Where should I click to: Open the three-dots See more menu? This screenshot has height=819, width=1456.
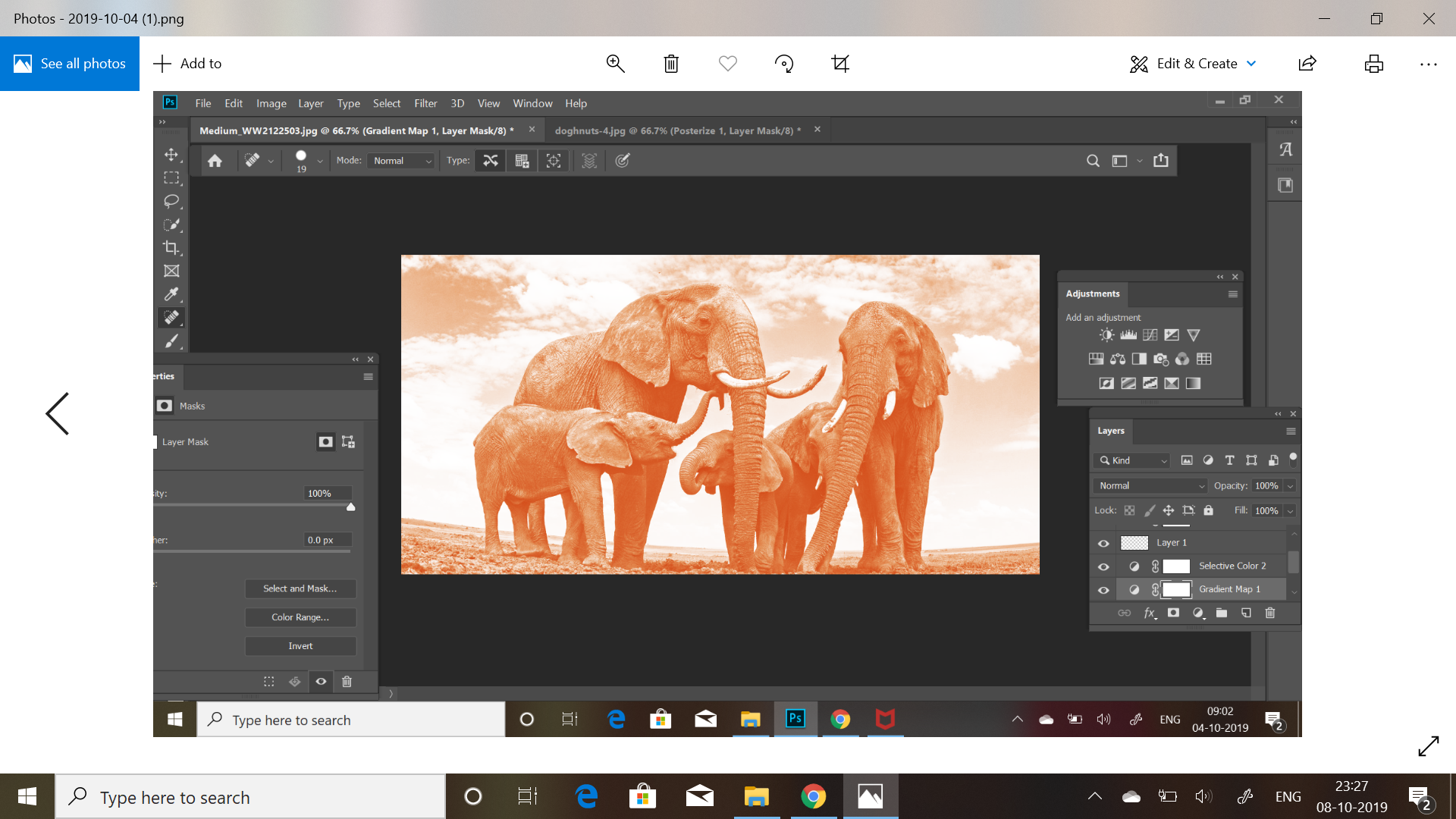click(x=1428, y=64)
